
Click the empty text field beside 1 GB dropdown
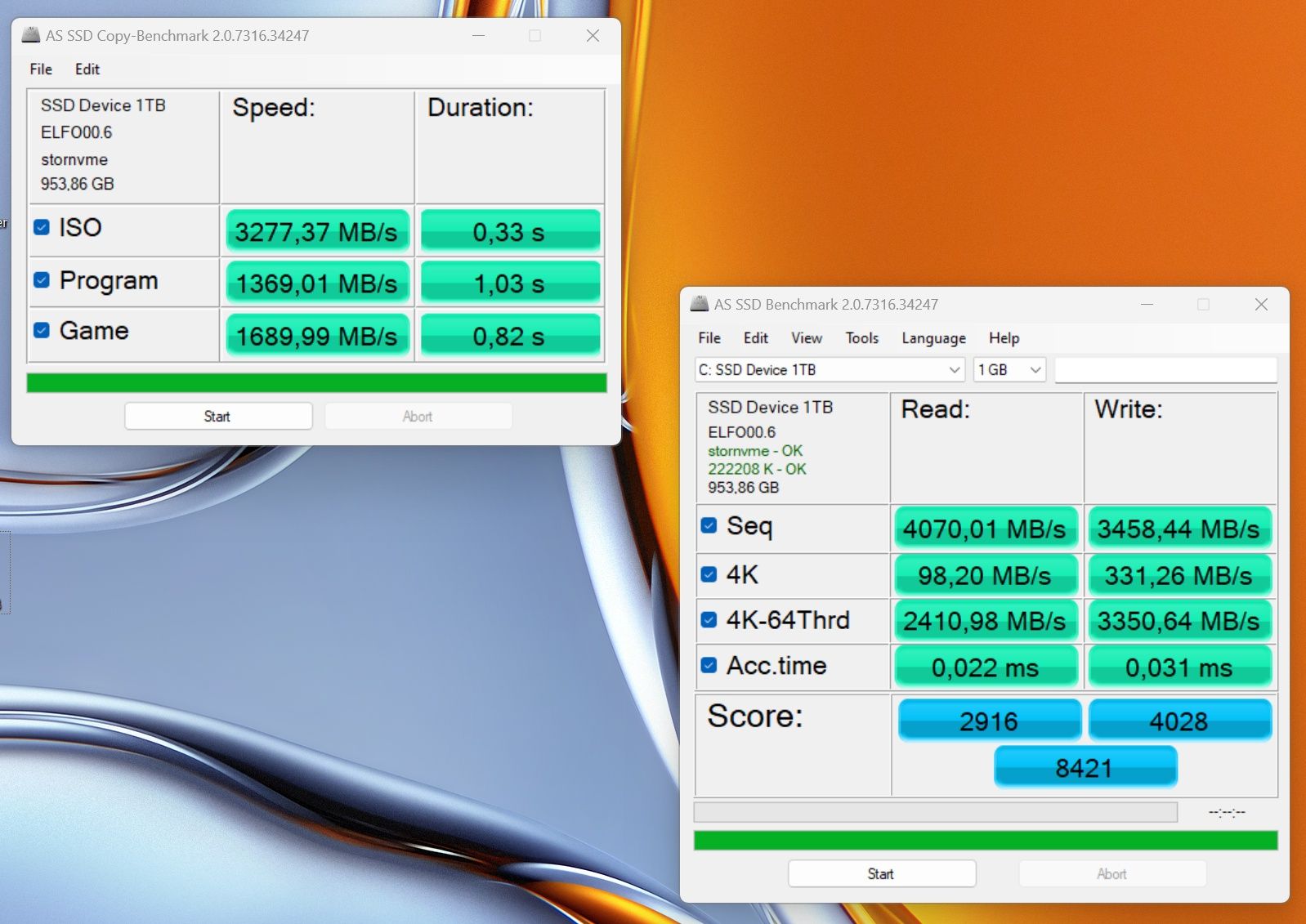point(1166,370)
